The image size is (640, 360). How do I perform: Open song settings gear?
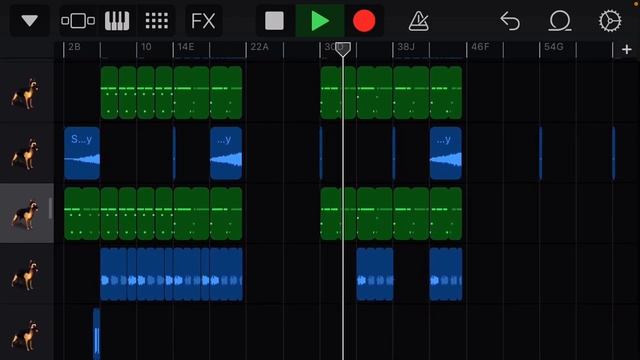click(610, 20)
